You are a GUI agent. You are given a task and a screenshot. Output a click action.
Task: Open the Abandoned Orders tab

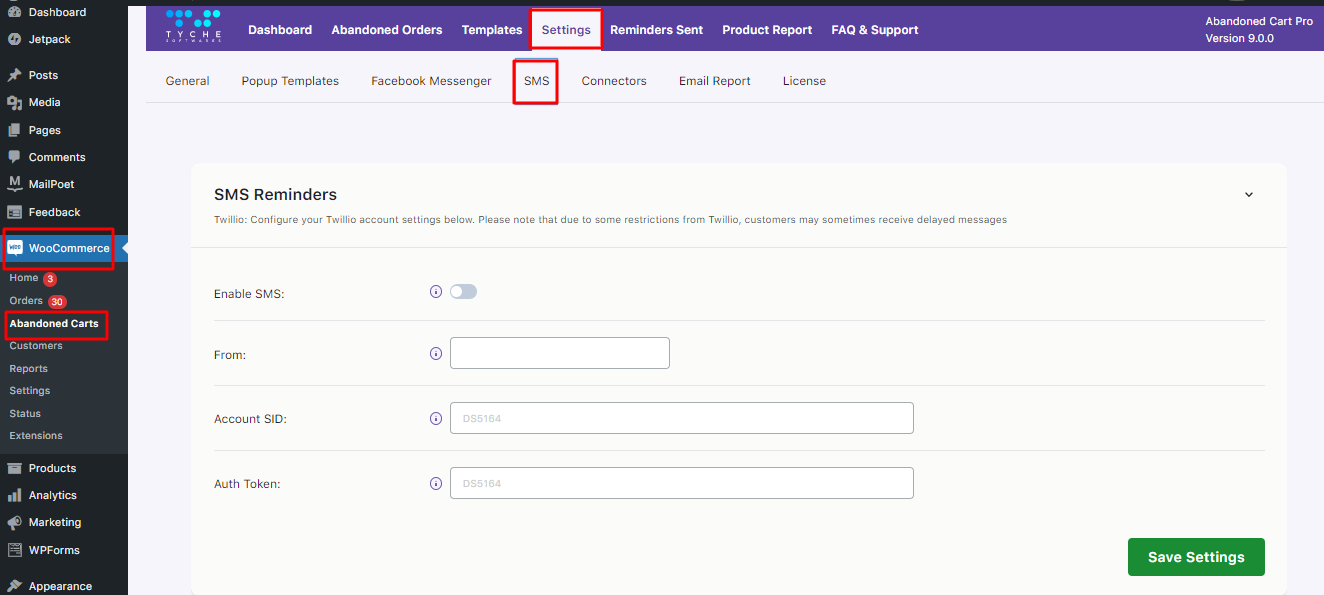tap(387, 30)
